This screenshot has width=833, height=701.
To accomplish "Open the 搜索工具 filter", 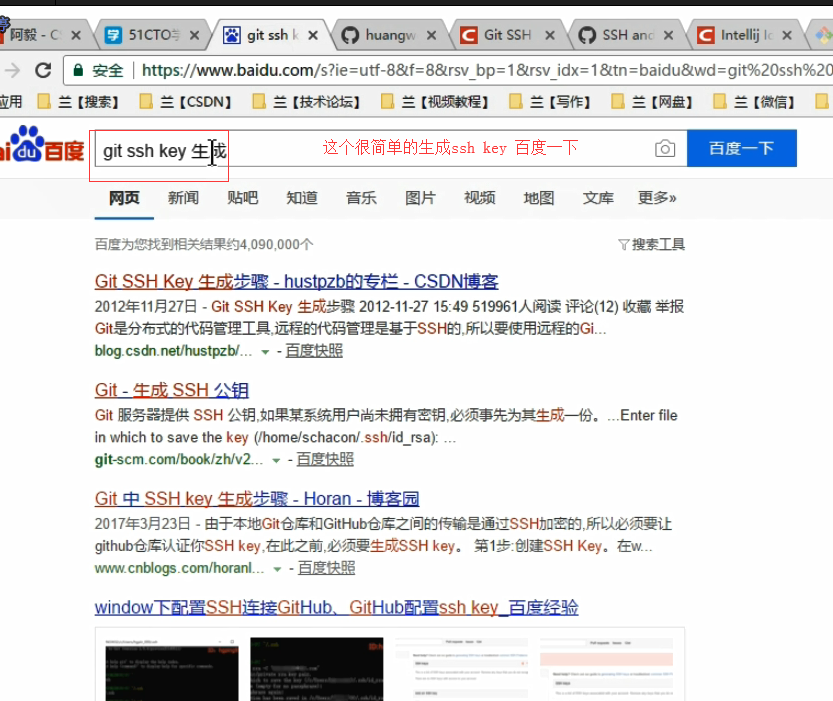I will click(652, 244).
